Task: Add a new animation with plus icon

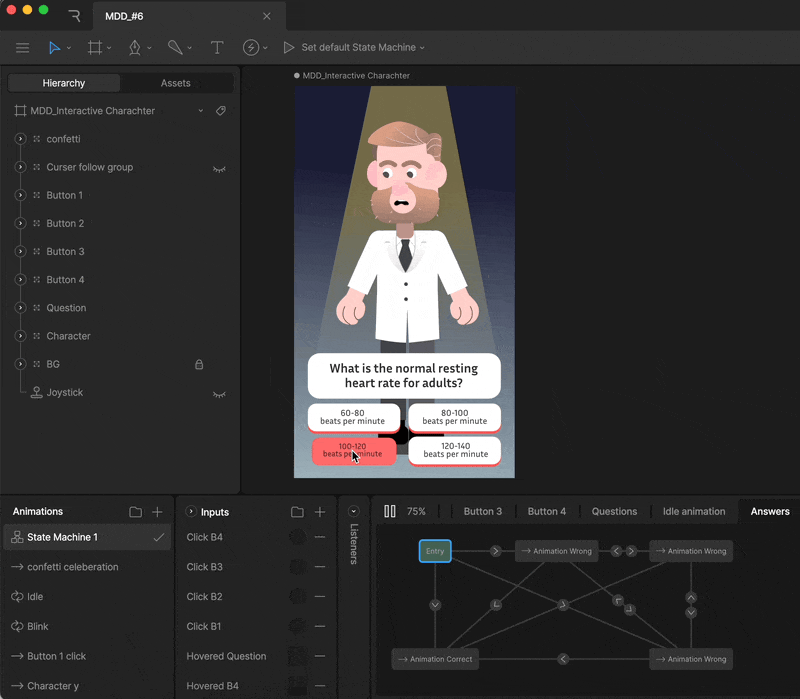Action: point(157,512)
